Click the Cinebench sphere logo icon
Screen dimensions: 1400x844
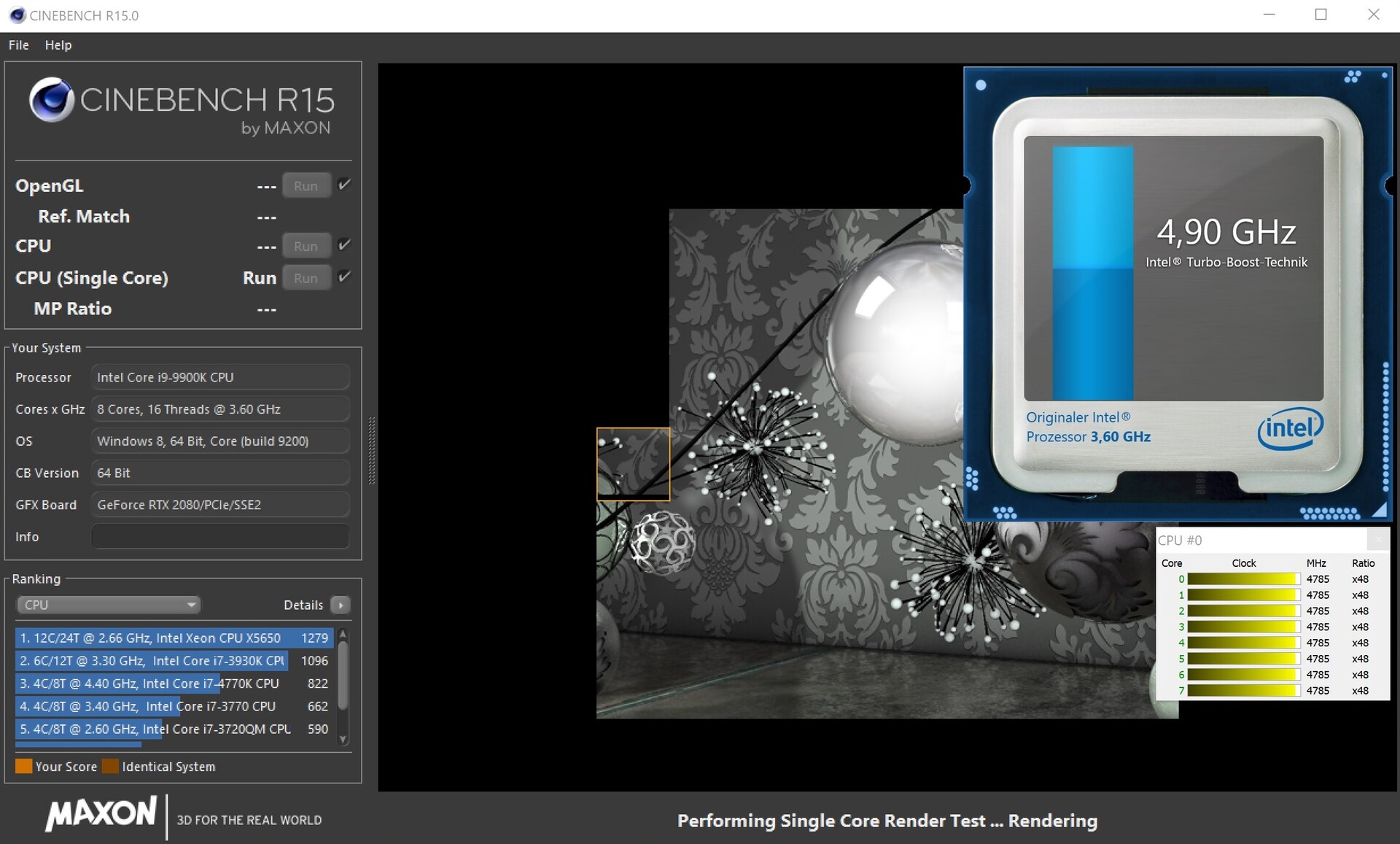pos(51,100)
